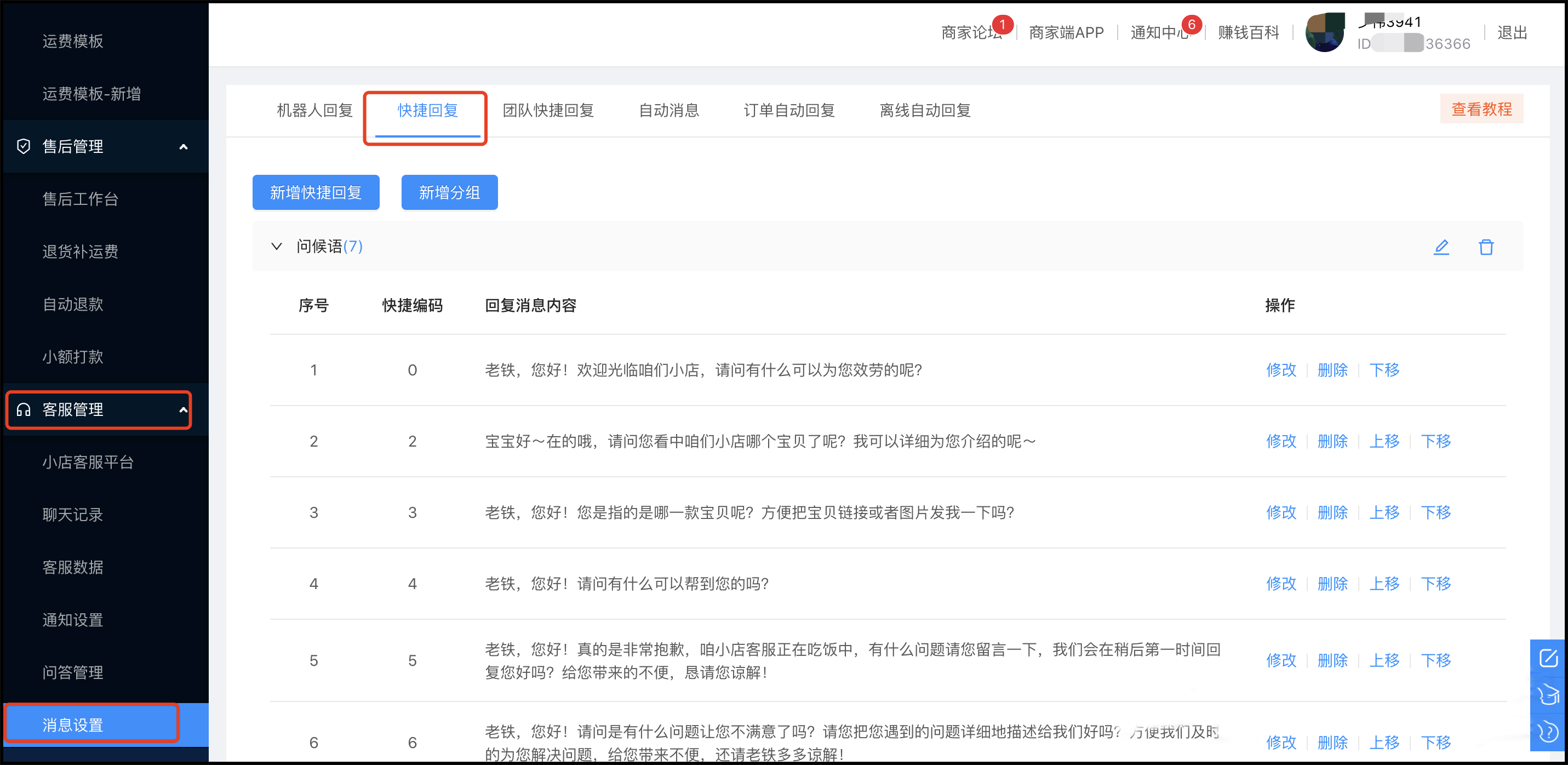Switch to the 机器人回复 tab
Viewport: 1568px width, 765px height.
(x=314, y=110)
